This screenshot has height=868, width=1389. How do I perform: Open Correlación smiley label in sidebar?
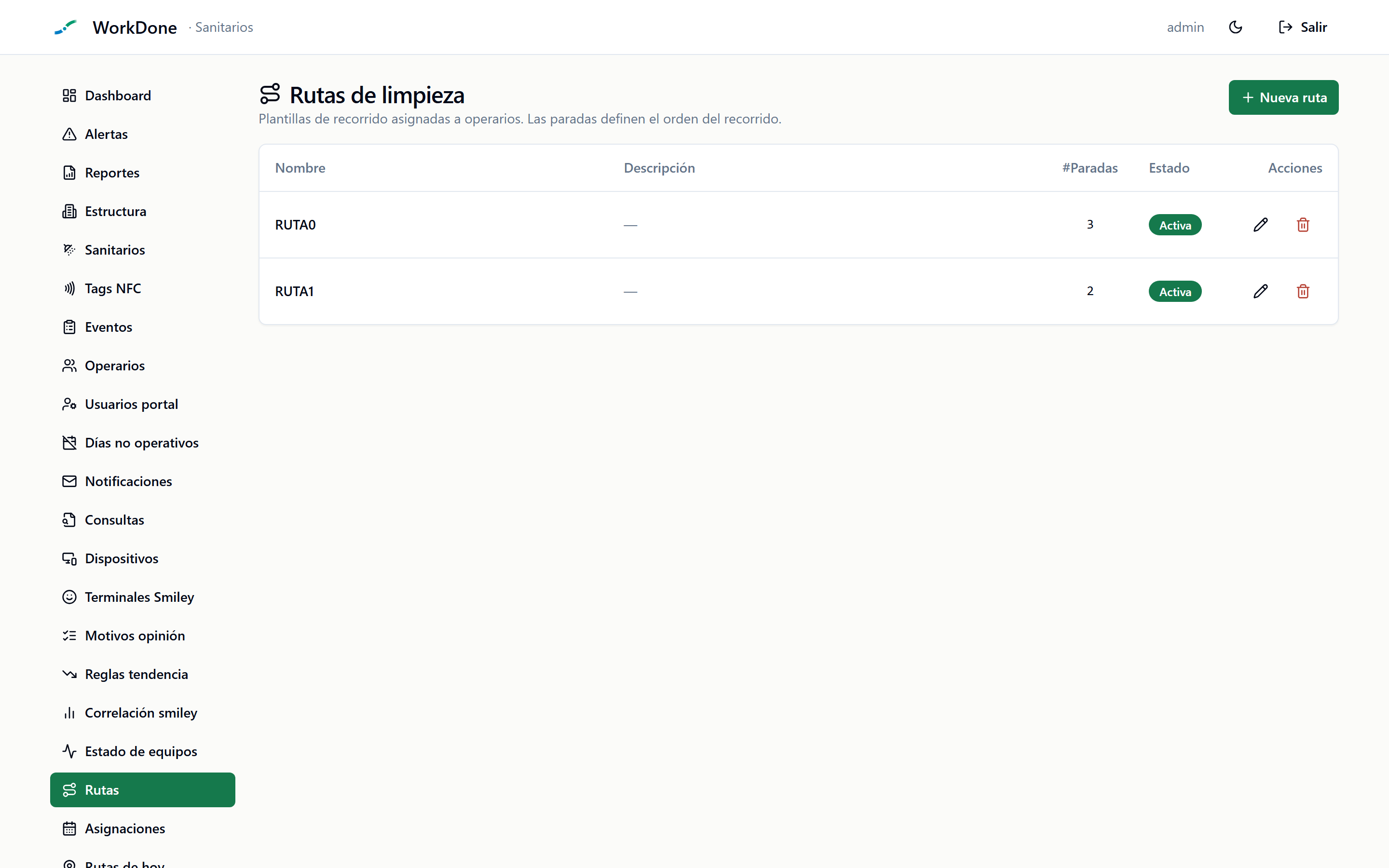(141, 712)
